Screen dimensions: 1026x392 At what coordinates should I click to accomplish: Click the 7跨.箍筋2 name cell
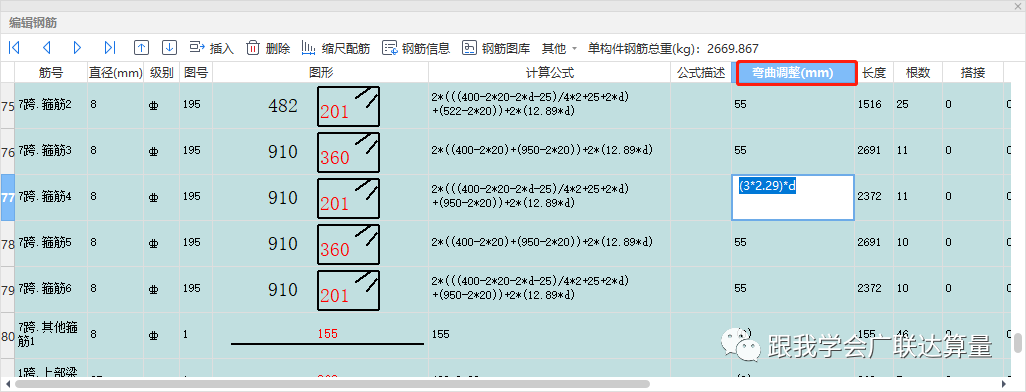pos(51,105)
